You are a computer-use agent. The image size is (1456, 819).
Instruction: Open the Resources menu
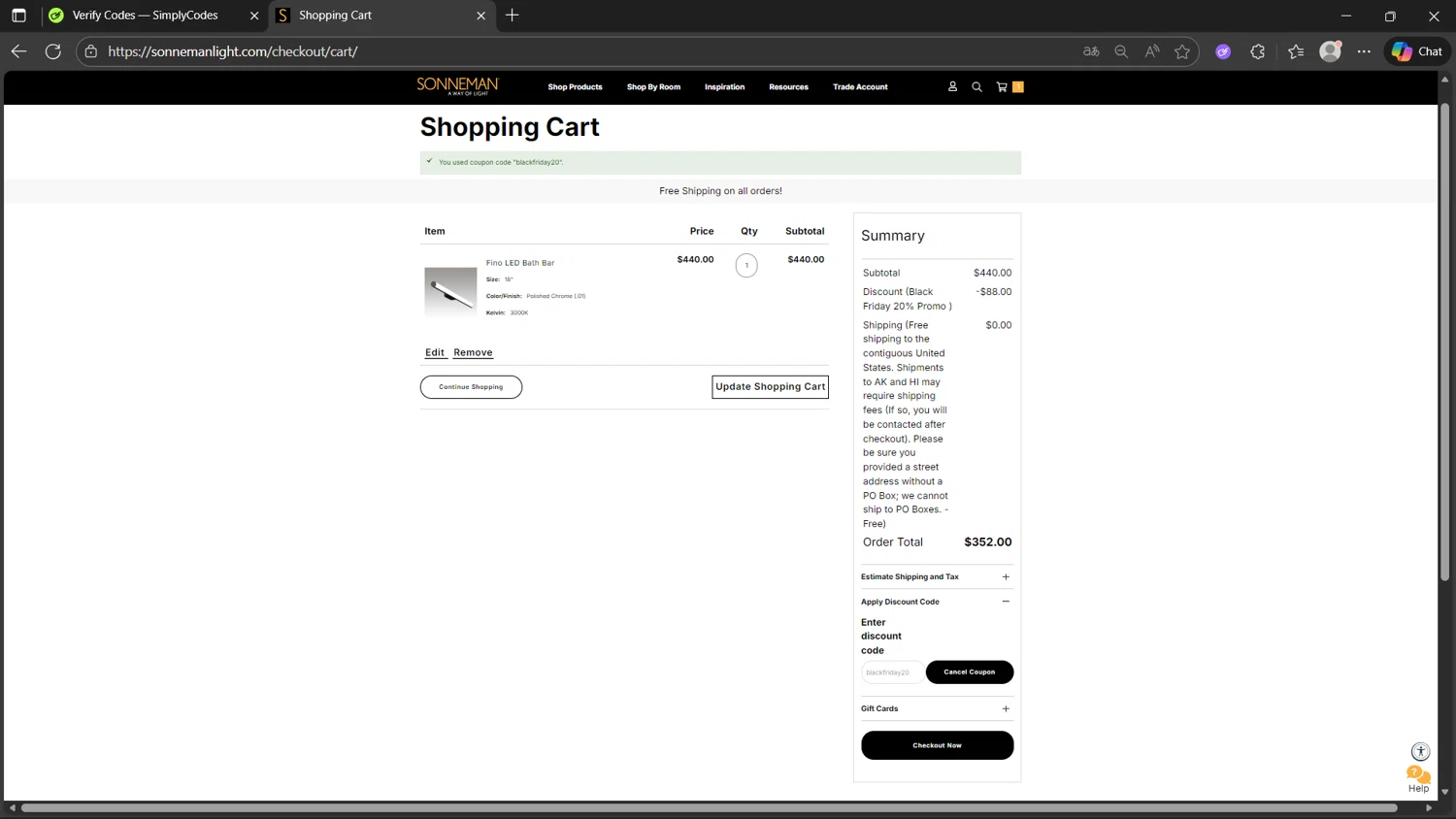pyautogui.click(x=788, y=87)
